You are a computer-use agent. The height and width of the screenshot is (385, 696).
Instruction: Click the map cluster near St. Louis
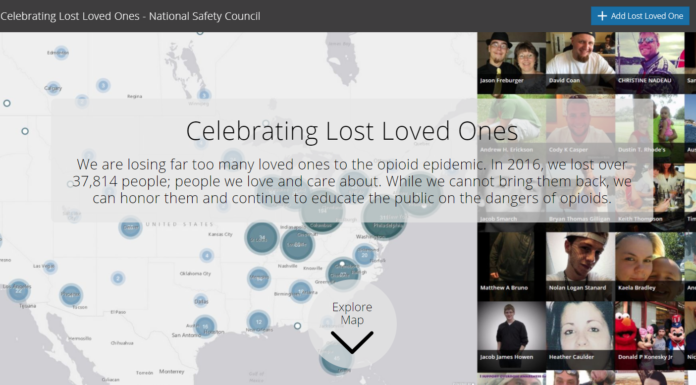pos(261,238)
